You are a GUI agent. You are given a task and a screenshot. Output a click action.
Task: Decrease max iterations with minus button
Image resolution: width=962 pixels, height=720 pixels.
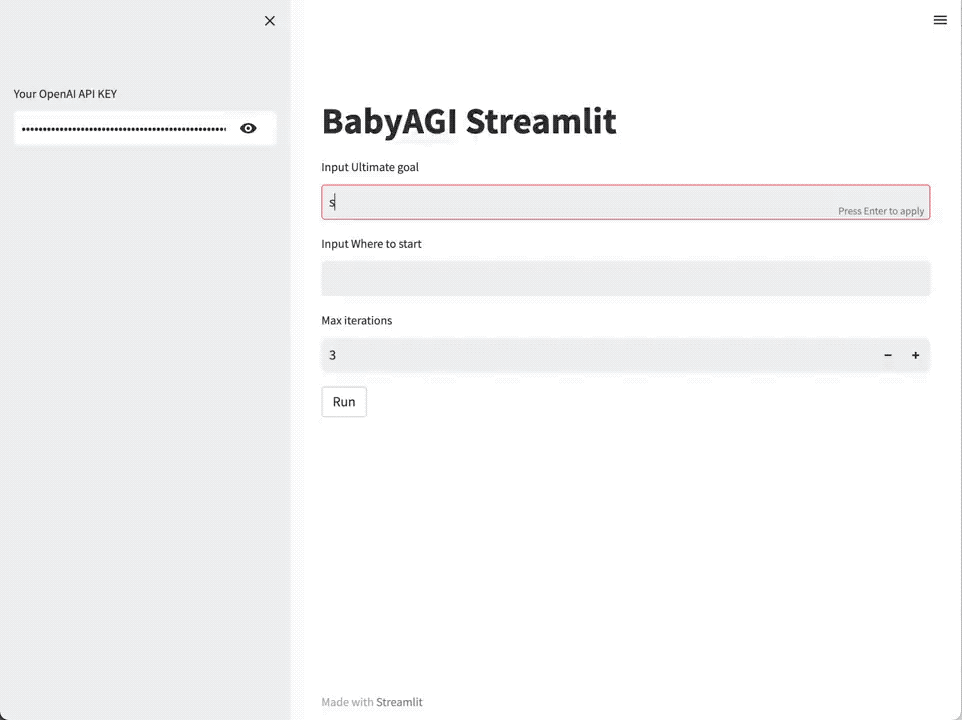click(x=888, y=355)
